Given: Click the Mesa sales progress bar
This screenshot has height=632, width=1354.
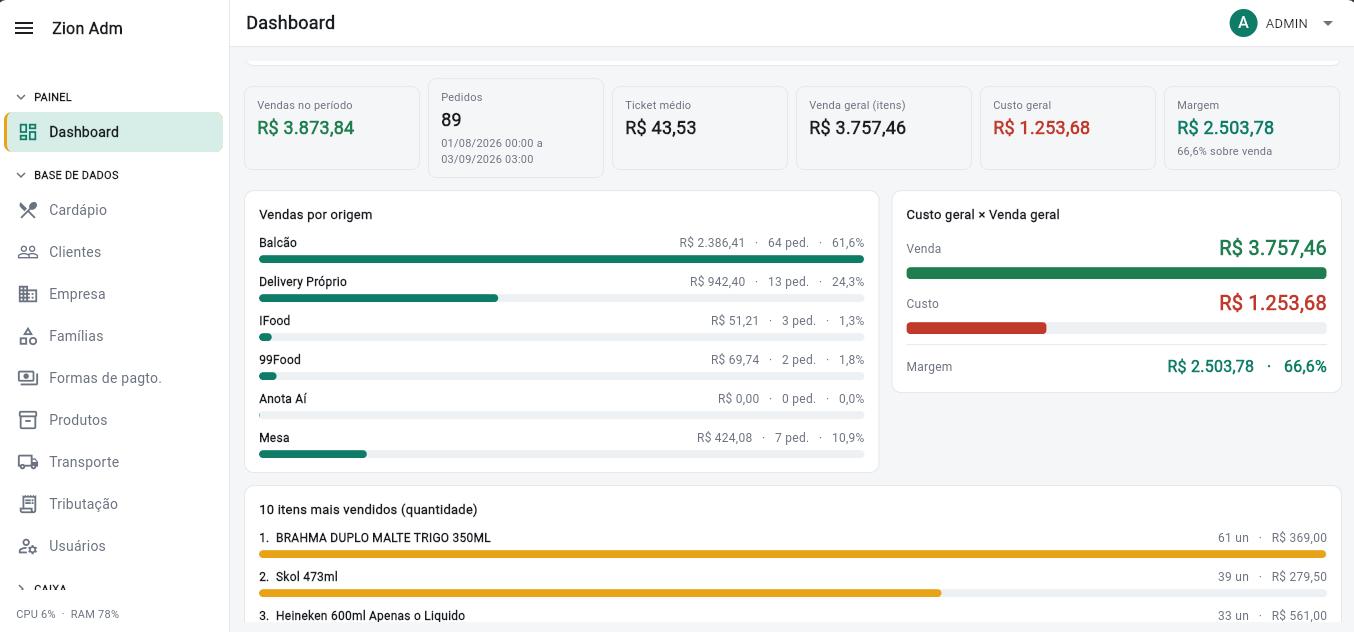Looking at the screenshot, I should click(x=561, y=454).
